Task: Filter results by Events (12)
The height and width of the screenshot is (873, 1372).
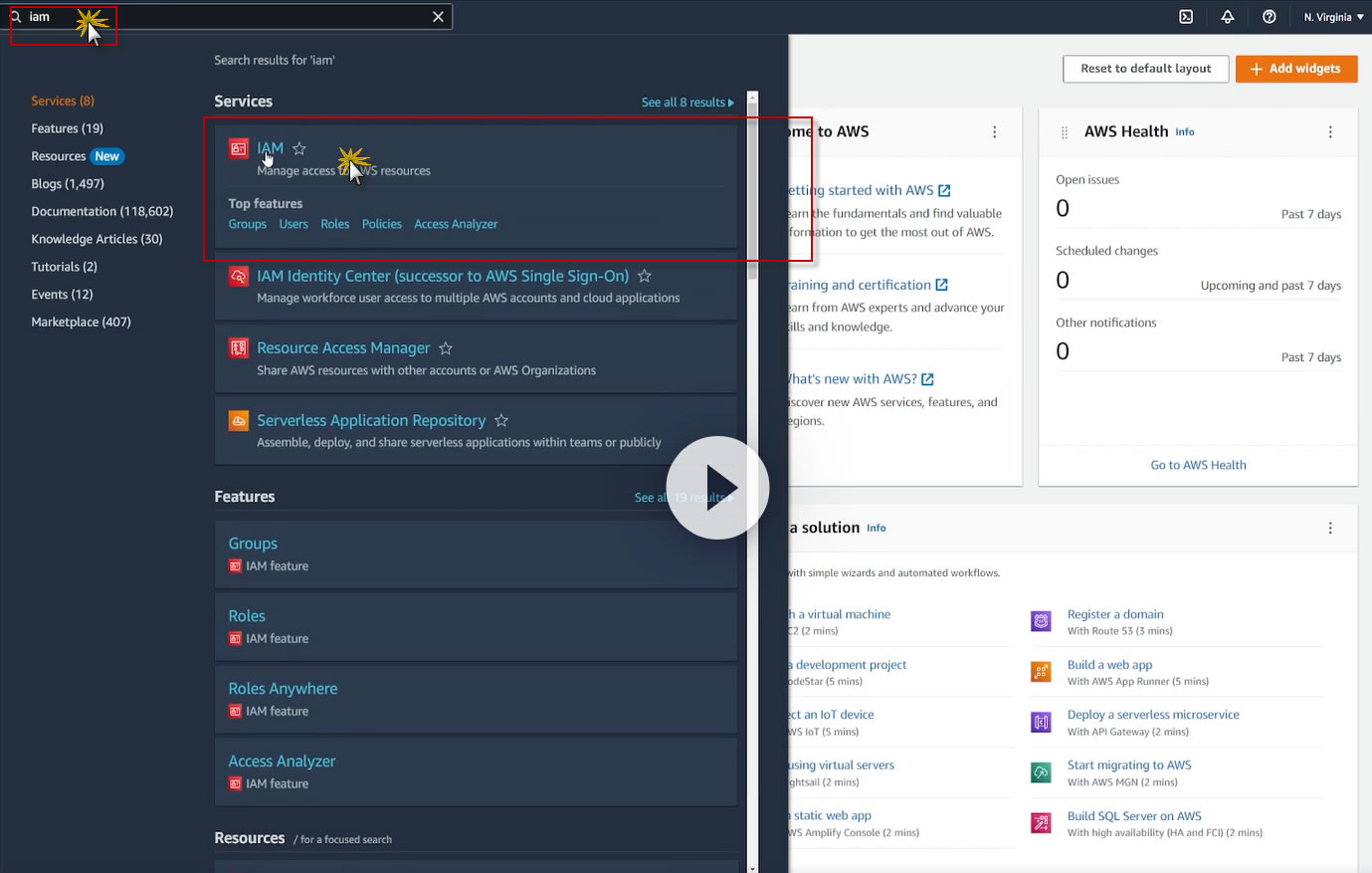Action: (x=62, y=295)
